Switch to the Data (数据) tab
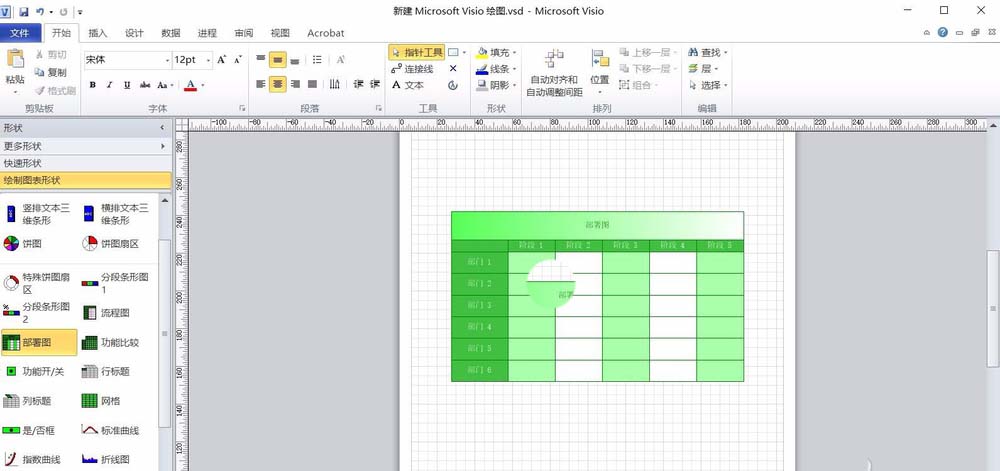The image size is (1000, 471). (171, 33)
